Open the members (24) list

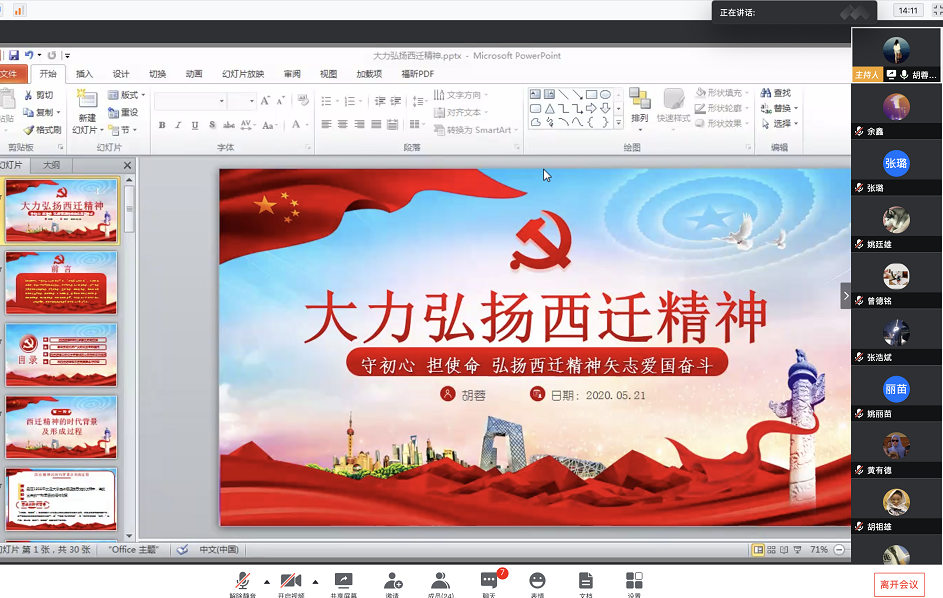[441, 582]
